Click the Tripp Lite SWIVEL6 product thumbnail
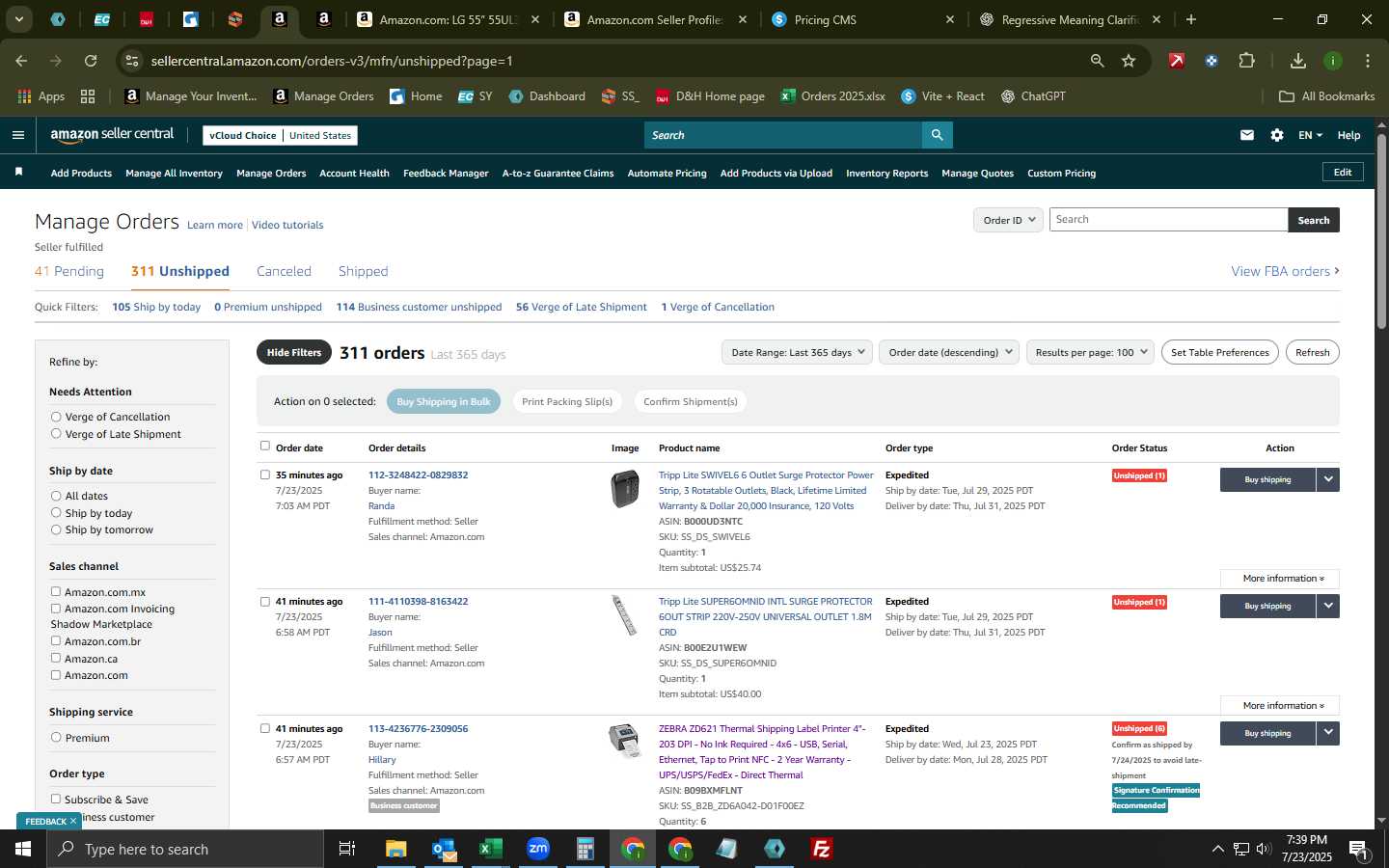Viewport: 1389px width, 868px height. (x=625, y=488)
